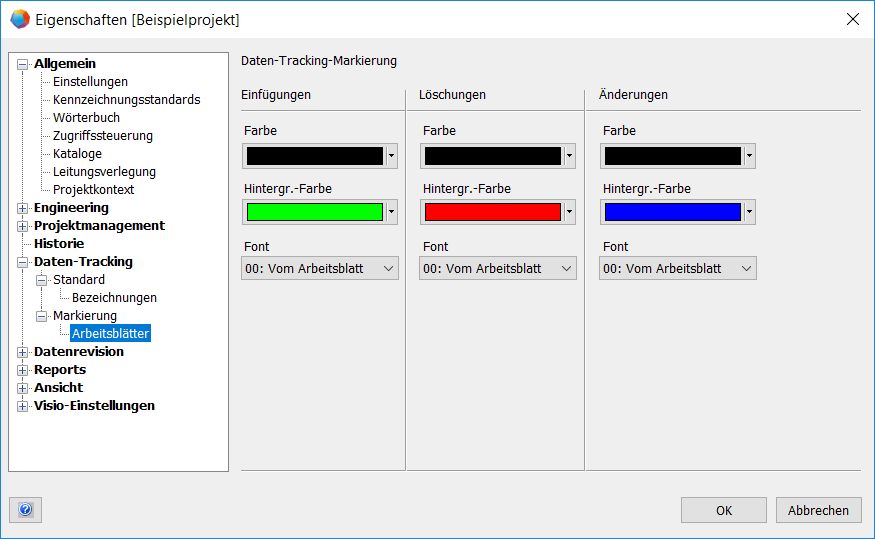Select Wörterbuch in the tree
875x539 pixels.
click(x=86, y=118)
